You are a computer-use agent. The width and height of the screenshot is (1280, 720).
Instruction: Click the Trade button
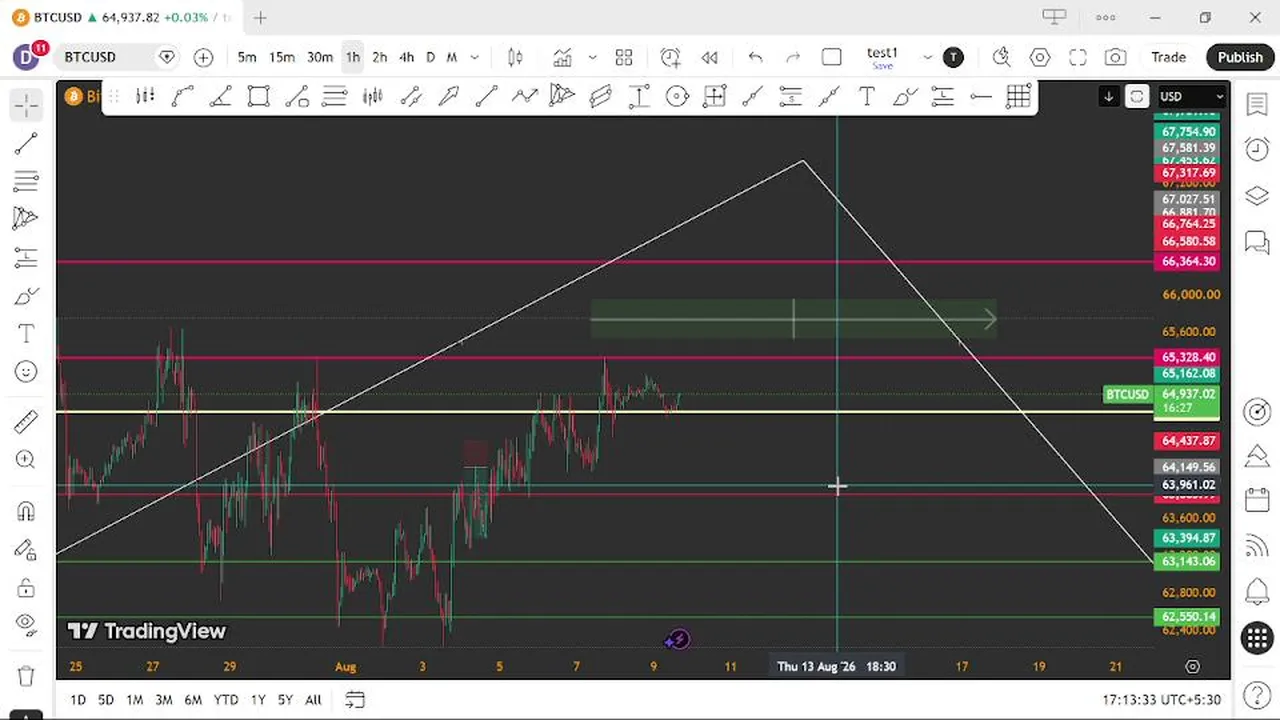pyautogui.click(x=1168, y=57)
